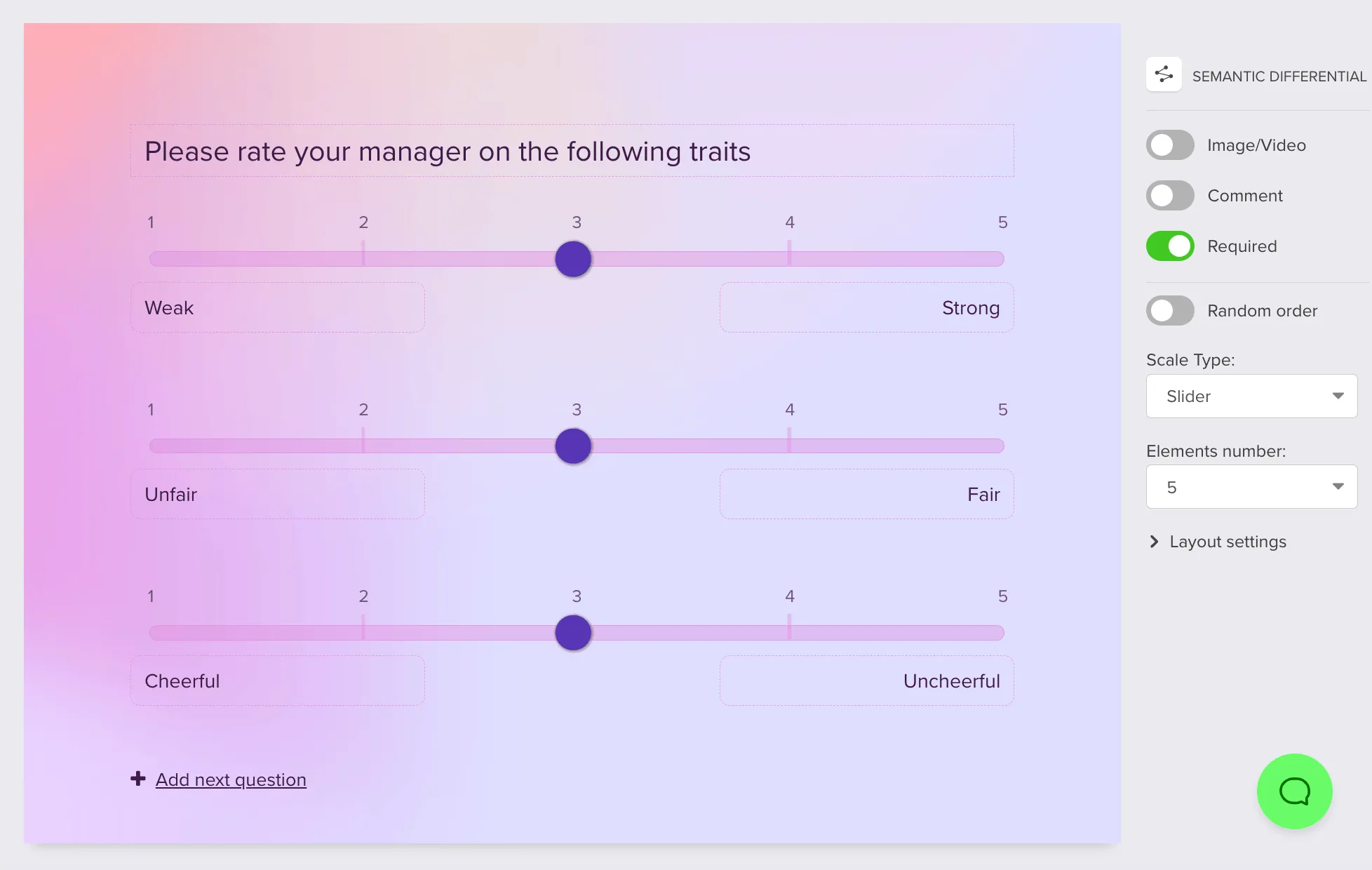Screen dimensions: 1372x870
Task: Click the Cheerful/Uncheerful slider handle
Action: 573,633
